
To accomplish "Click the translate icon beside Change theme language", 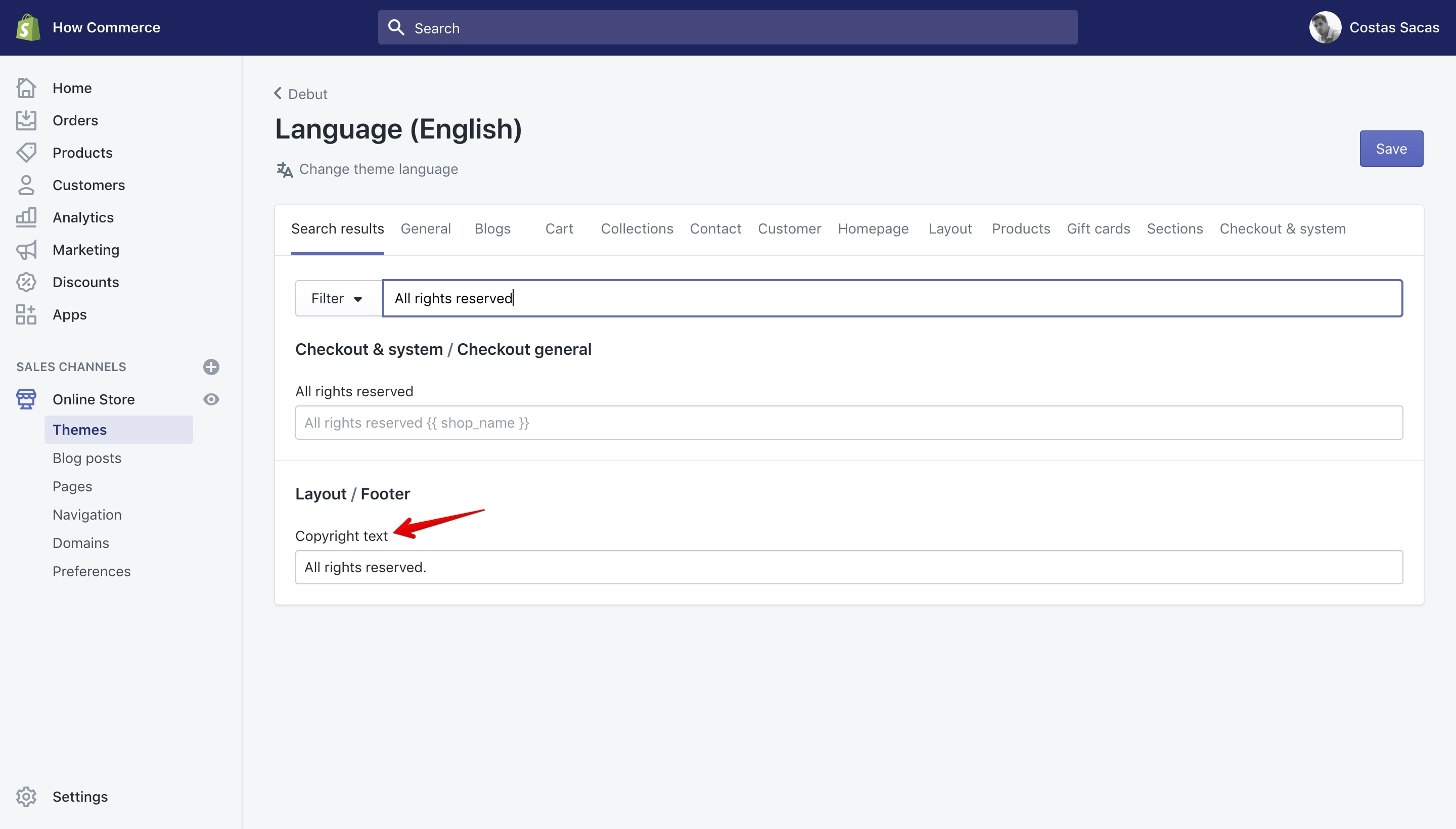I will point(285,170).
